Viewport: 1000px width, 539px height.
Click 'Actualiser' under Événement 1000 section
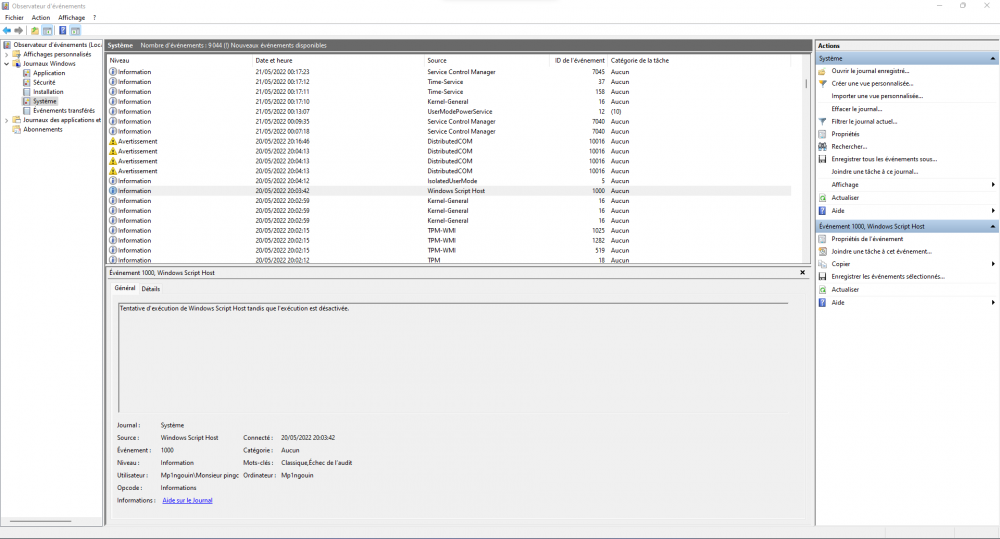pos(845,290)
